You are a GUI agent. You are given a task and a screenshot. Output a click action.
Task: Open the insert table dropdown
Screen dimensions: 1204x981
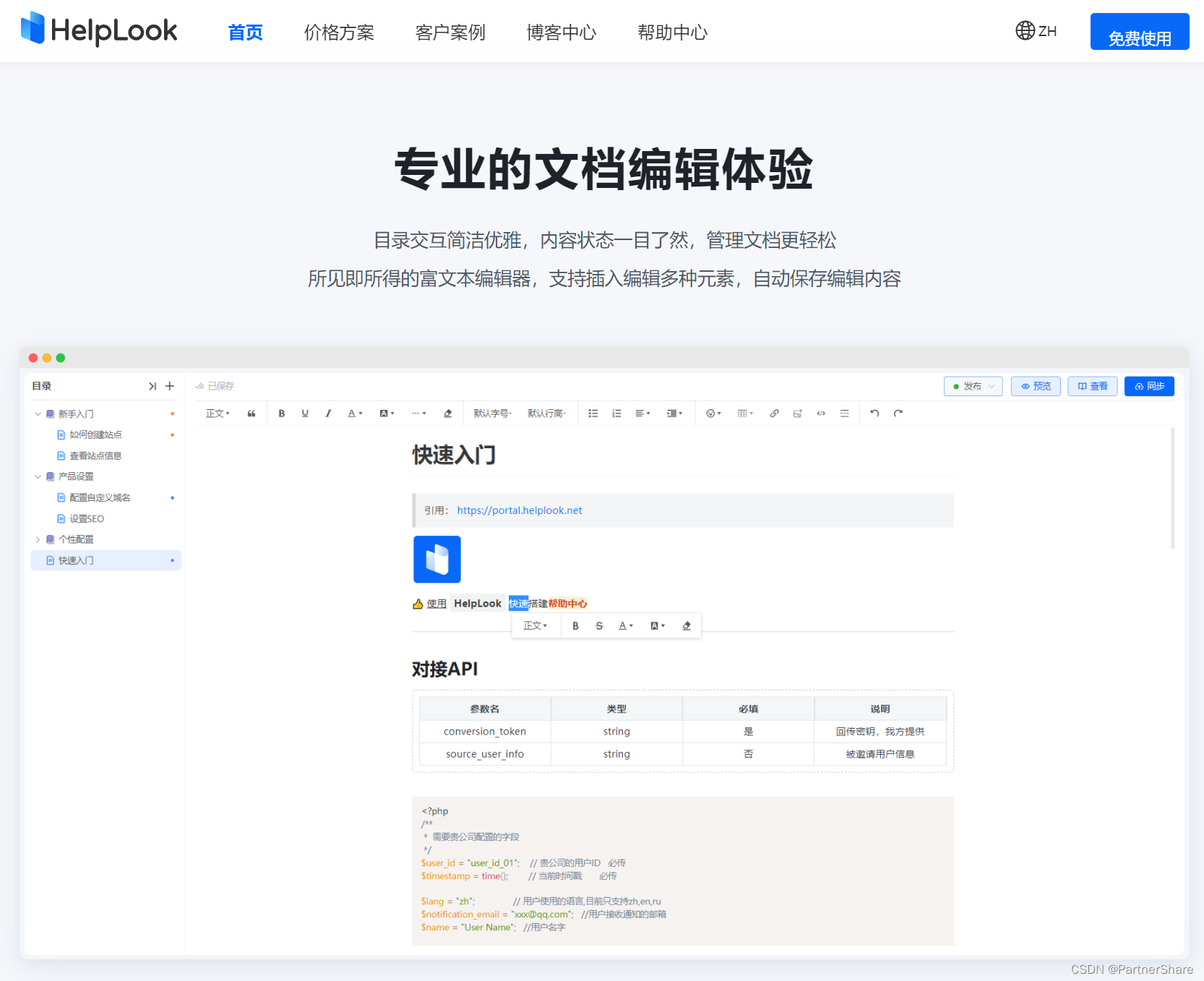click(745, 414)
